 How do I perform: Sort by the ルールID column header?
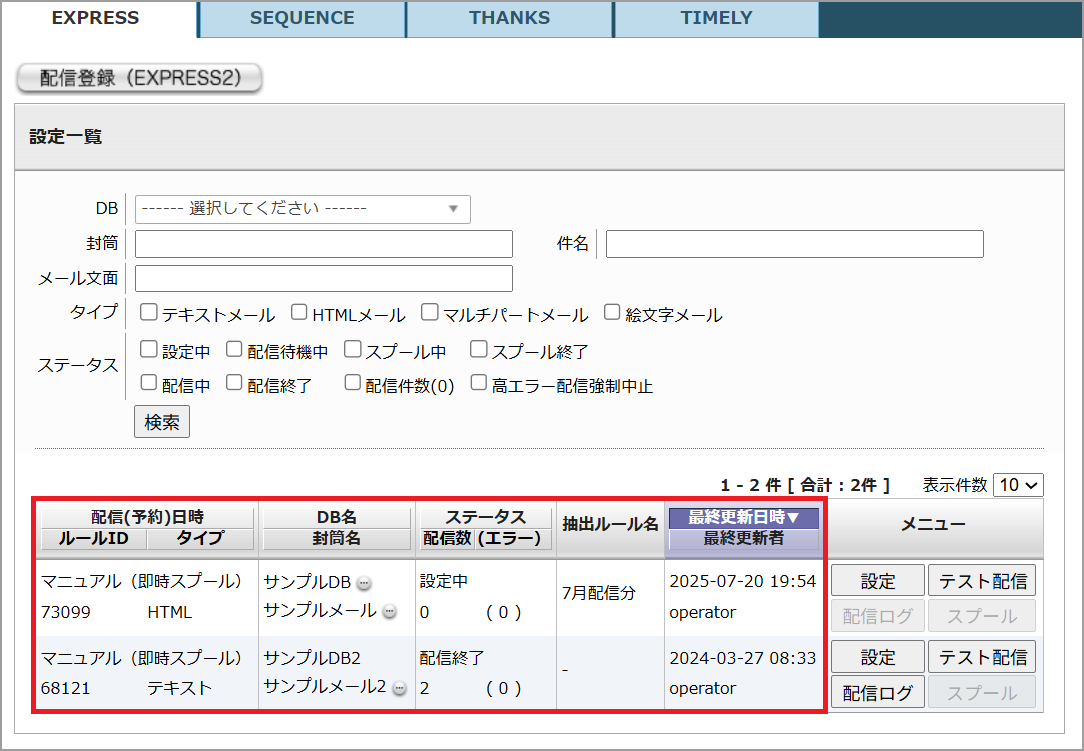pos(93,539)
